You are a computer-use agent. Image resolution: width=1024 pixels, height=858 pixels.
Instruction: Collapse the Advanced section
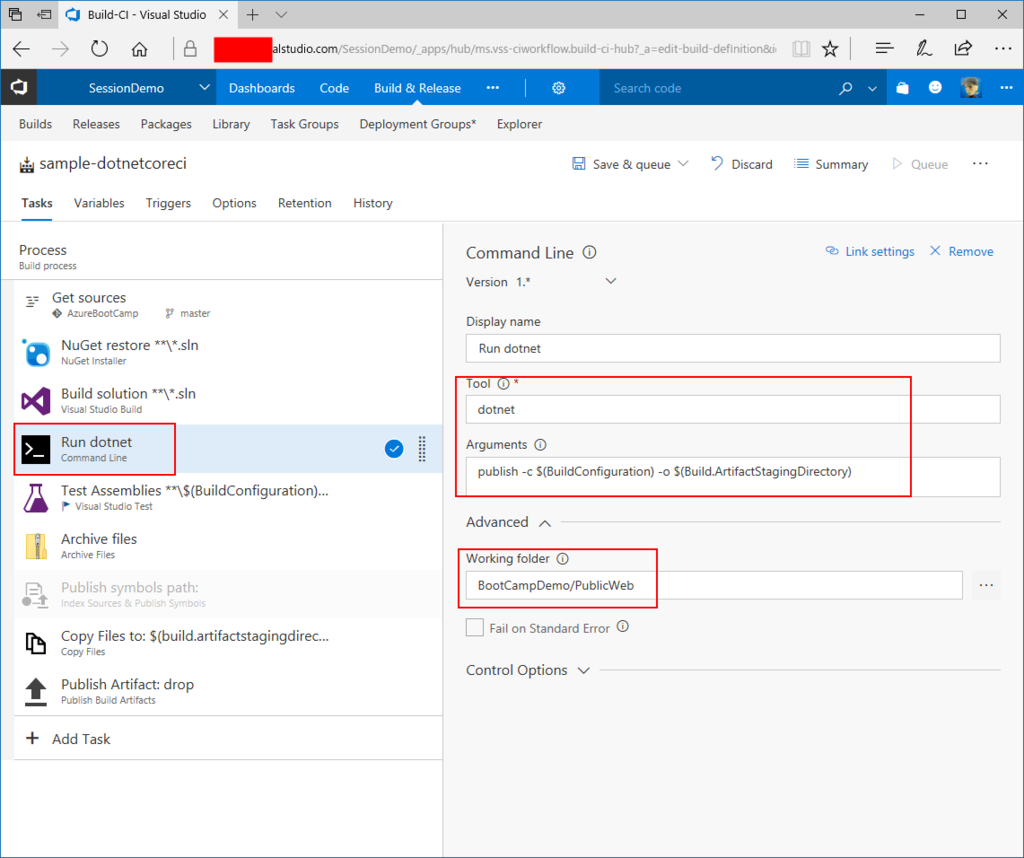(545, 523)
